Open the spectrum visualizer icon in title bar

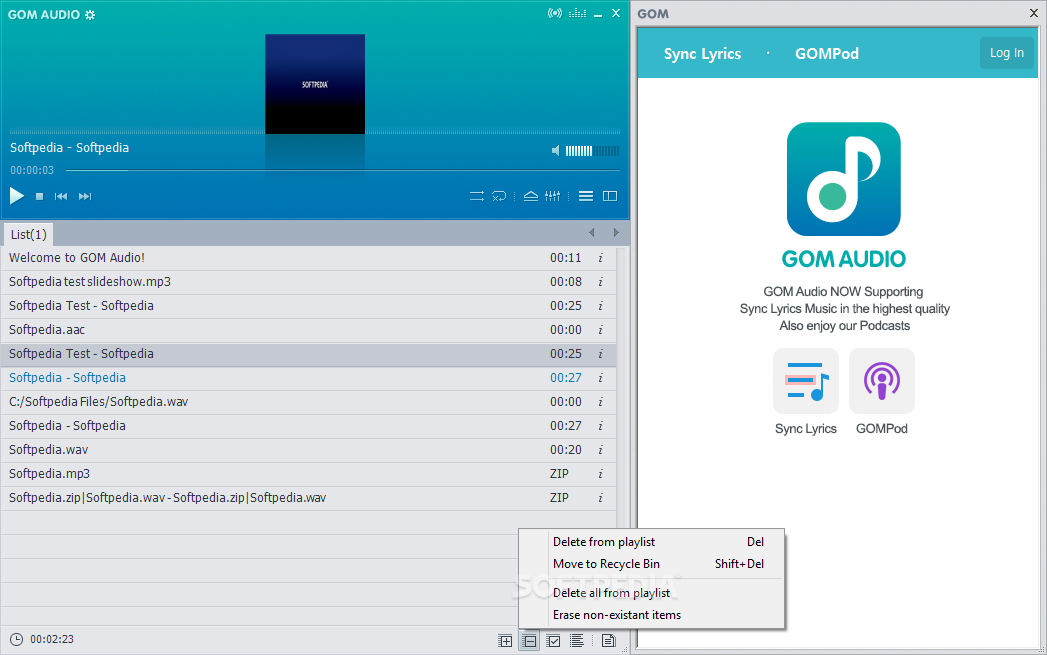click(578, 13)
